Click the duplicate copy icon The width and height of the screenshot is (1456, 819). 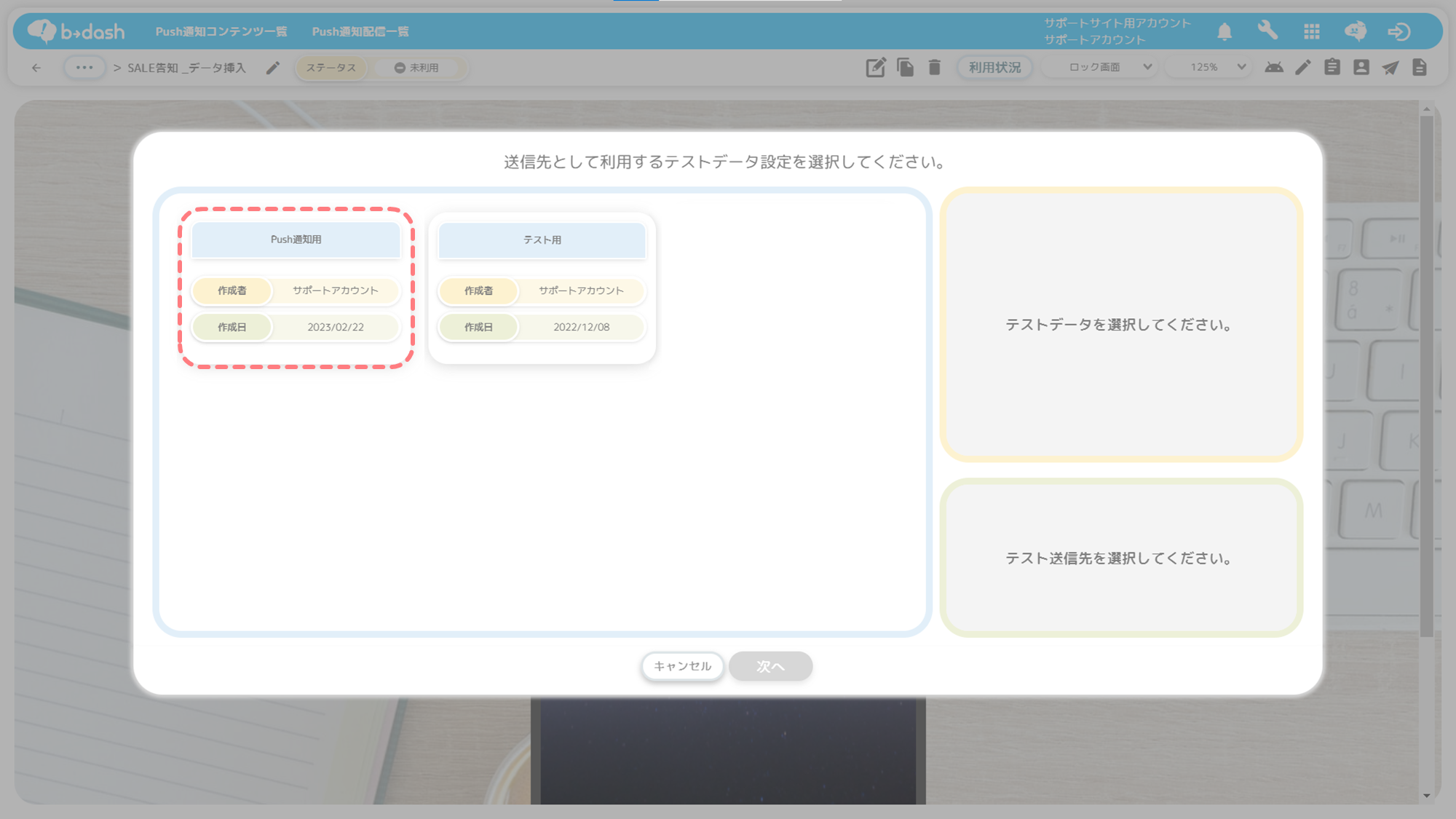(x=905, y=68)
